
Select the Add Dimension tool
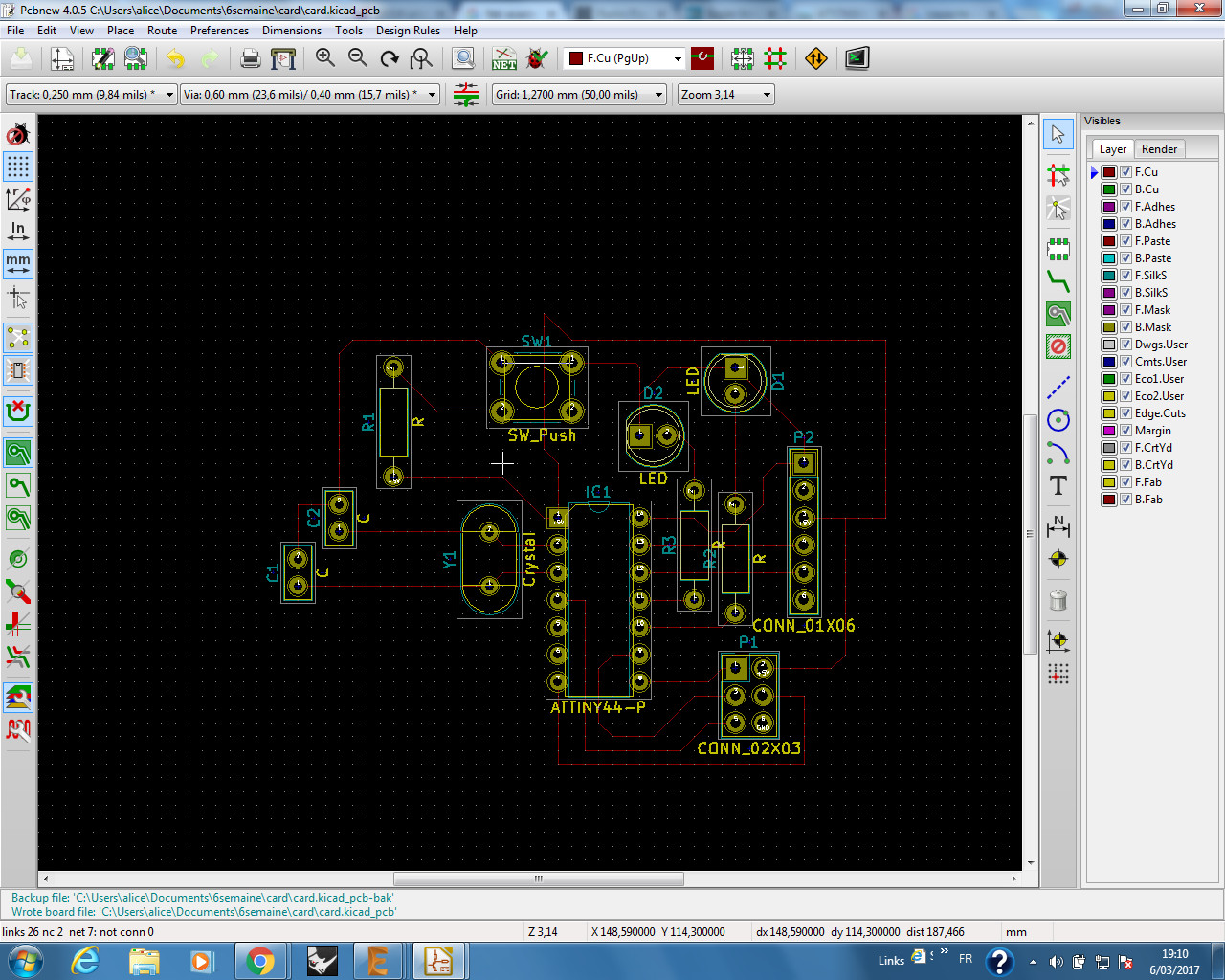(1058, 526)
